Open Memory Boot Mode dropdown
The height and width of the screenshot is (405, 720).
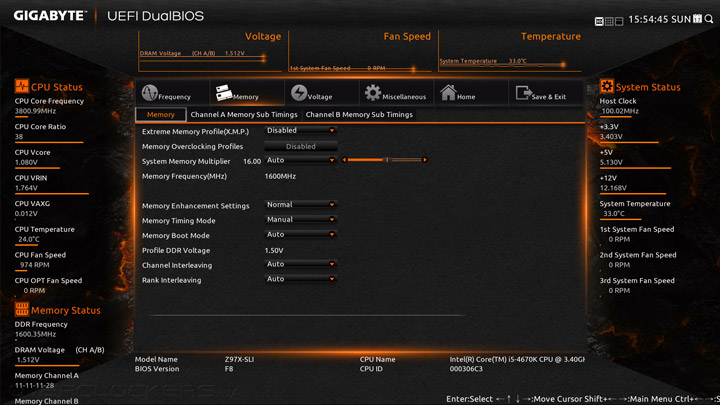pyautogui.click(x=301, y=235)
